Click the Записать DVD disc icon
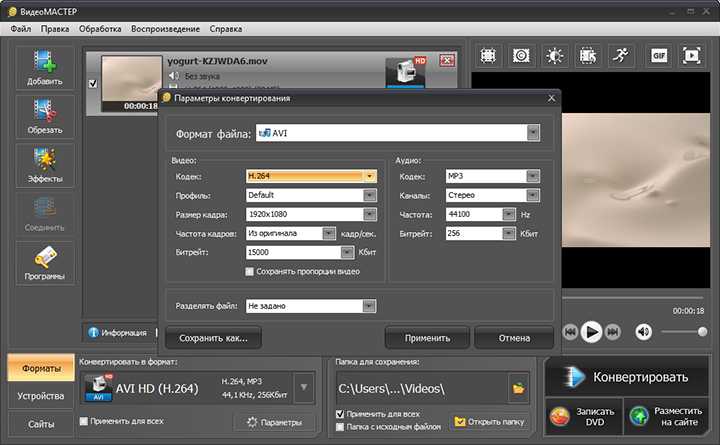Image resolution: width=720 pixels, height=445 pixels. click(x=560, y=417)
